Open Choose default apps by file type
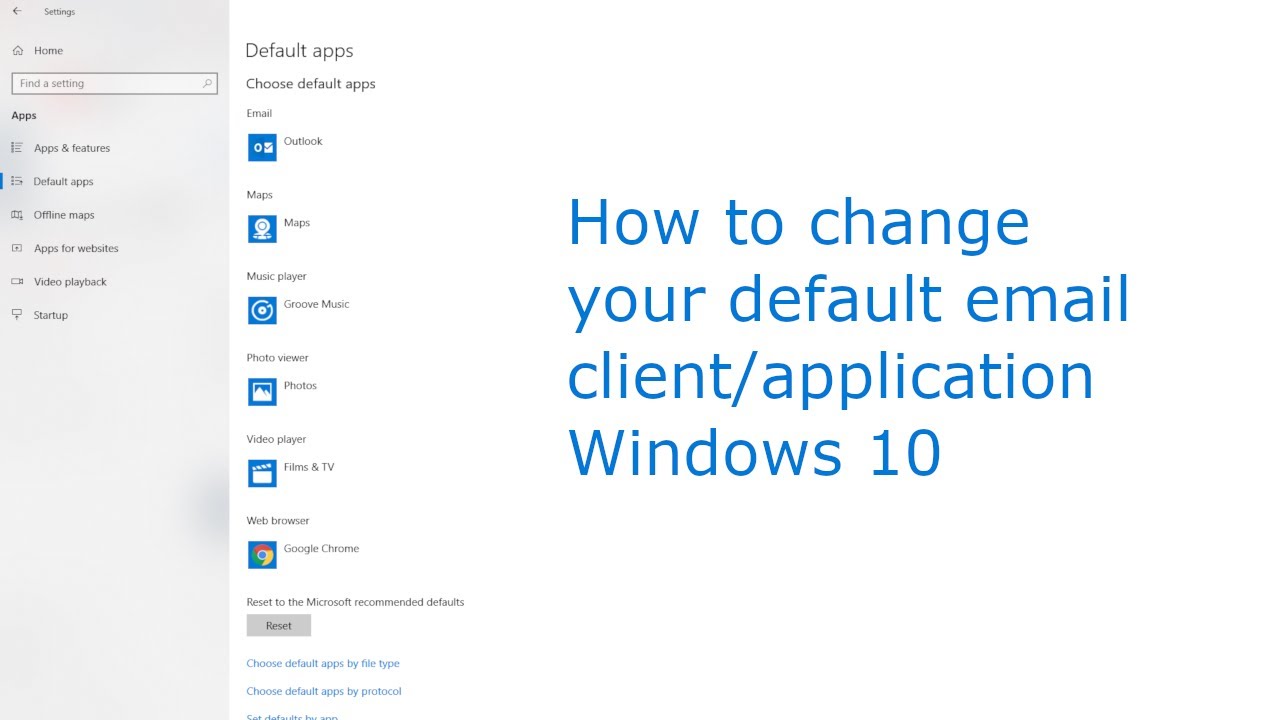 [x=323, y=663]
